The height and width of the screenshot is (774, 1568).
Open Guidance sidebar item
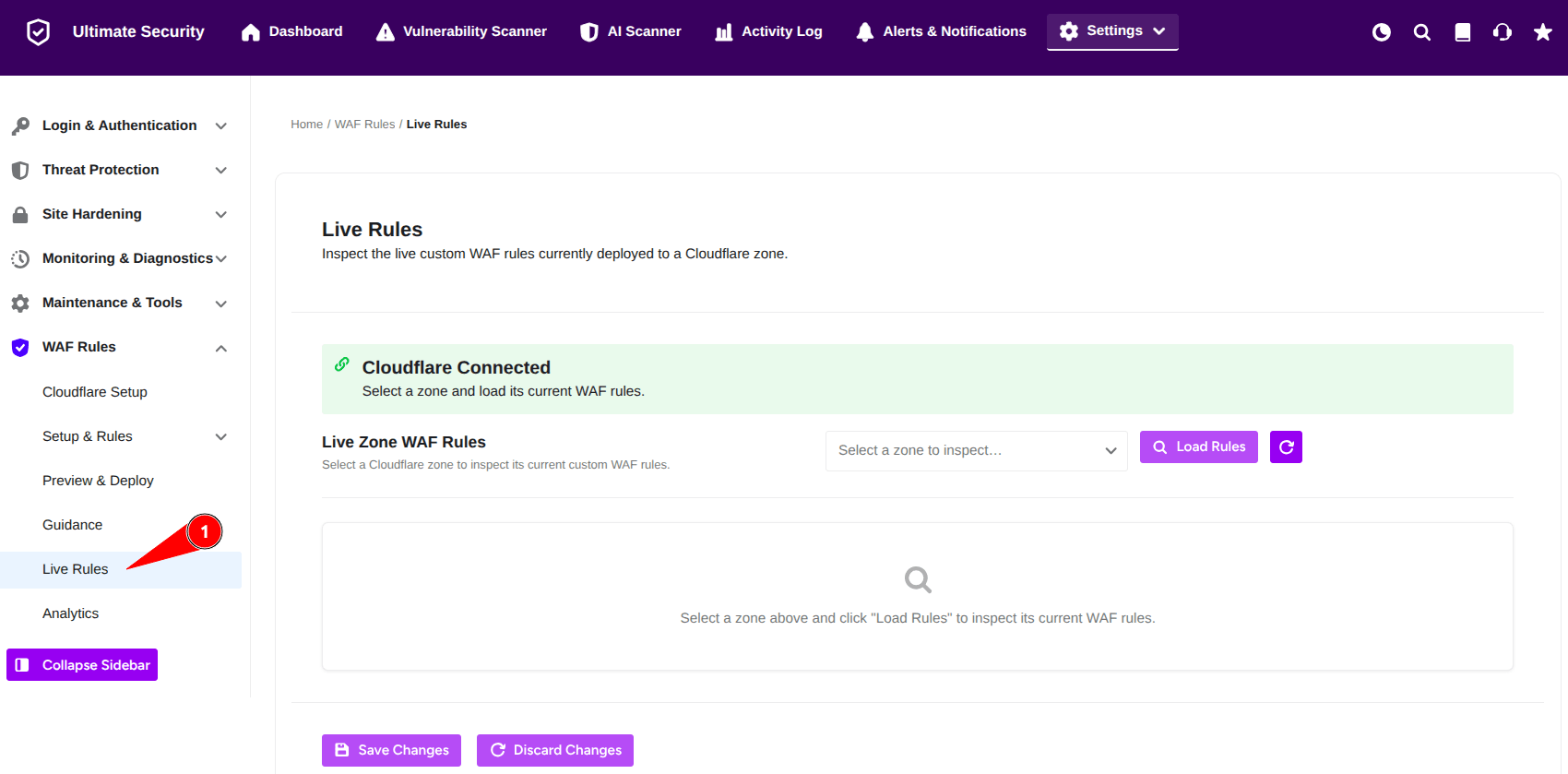coord(72,525)
